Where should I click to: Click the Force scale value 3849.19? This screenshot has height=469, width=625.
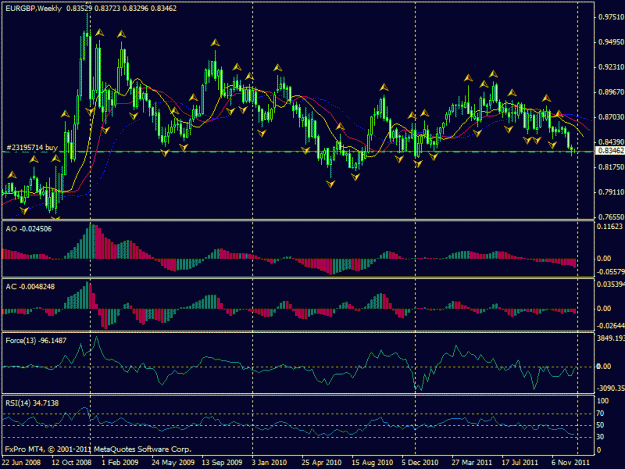tap(611, 338)
